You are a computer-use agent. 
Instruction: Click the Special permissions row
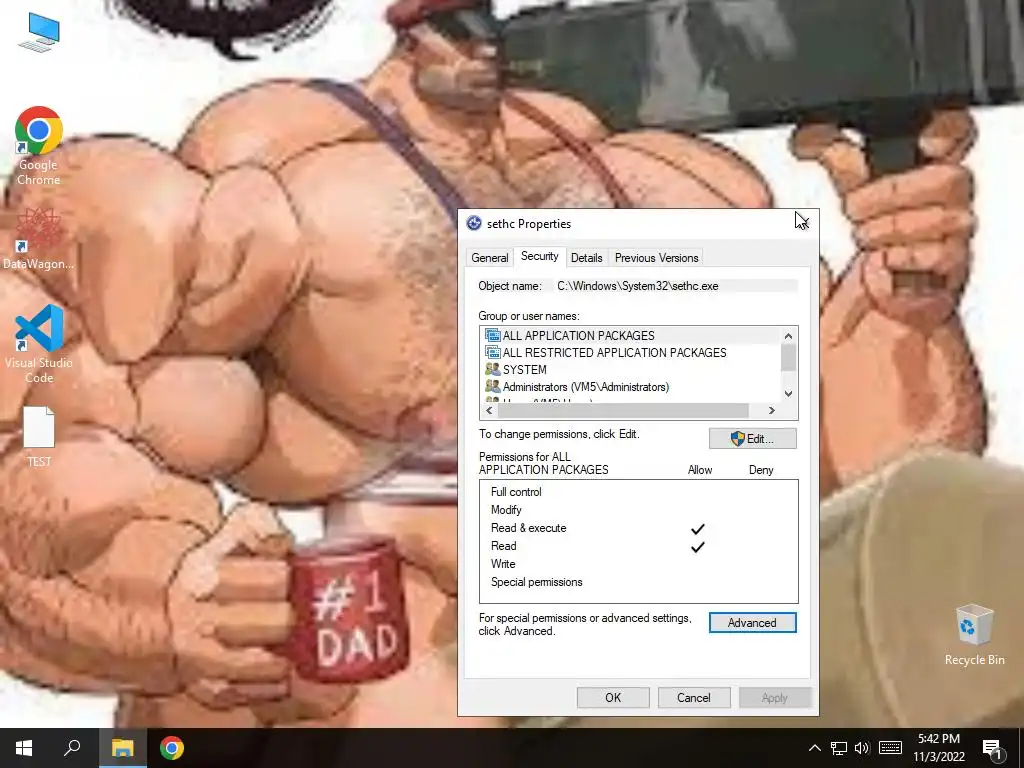pos(638,582)
